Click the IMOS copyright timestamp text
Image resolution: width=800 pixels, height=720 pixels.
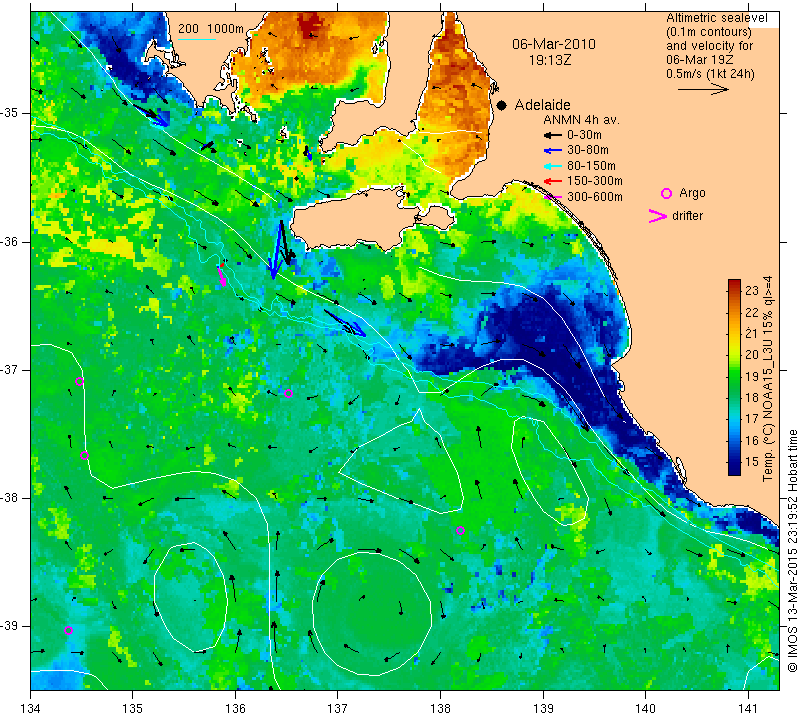pyautogui.click(x=792, y=551)
